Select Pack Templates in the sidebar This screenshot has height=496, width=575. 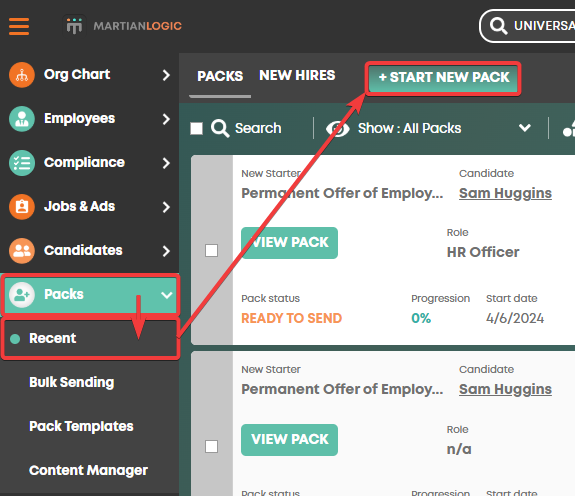[81, 426]
